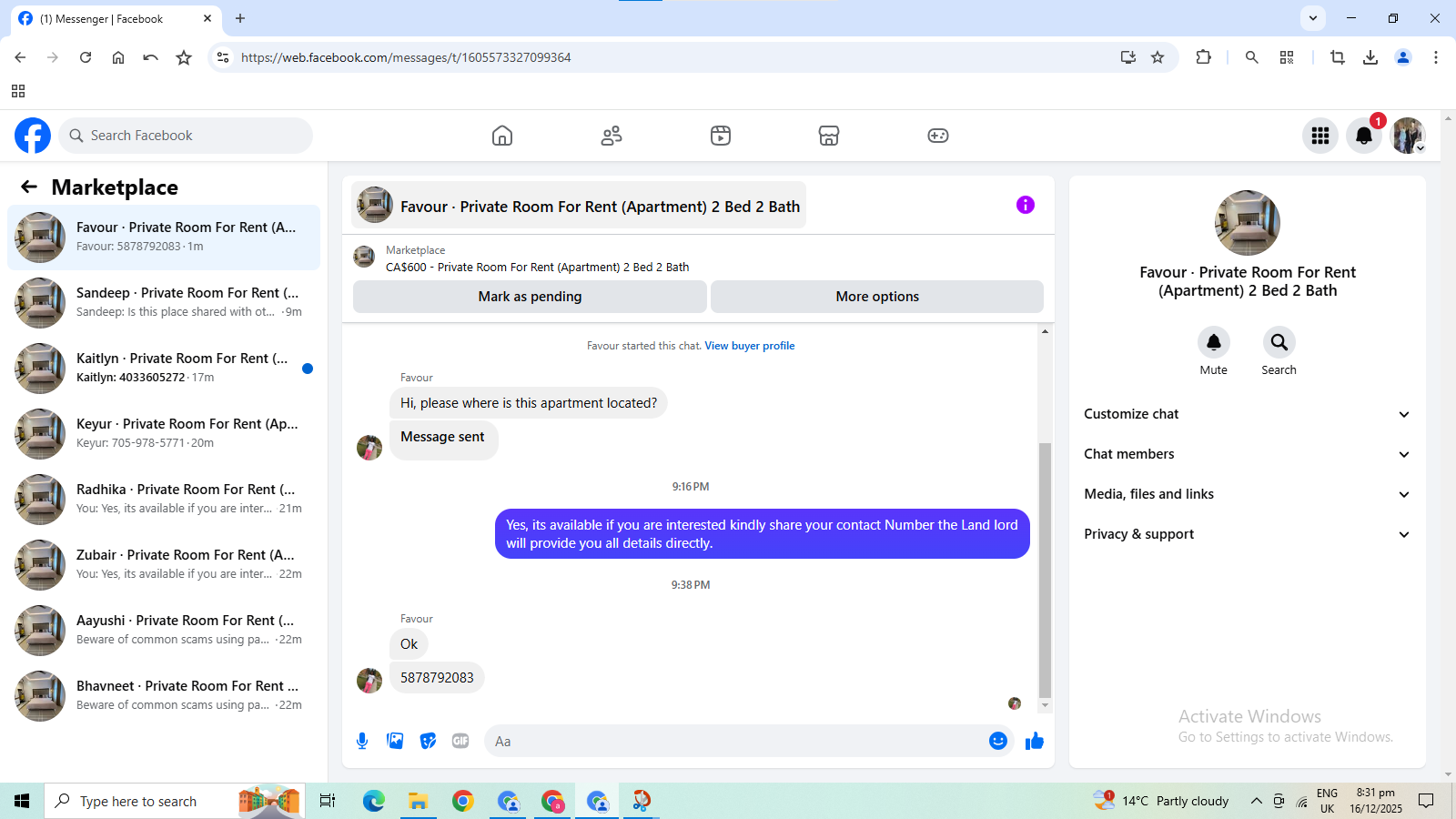Open the browser home page button
1456x819 pixels.
pyautogui.click(x=118, y=57)
